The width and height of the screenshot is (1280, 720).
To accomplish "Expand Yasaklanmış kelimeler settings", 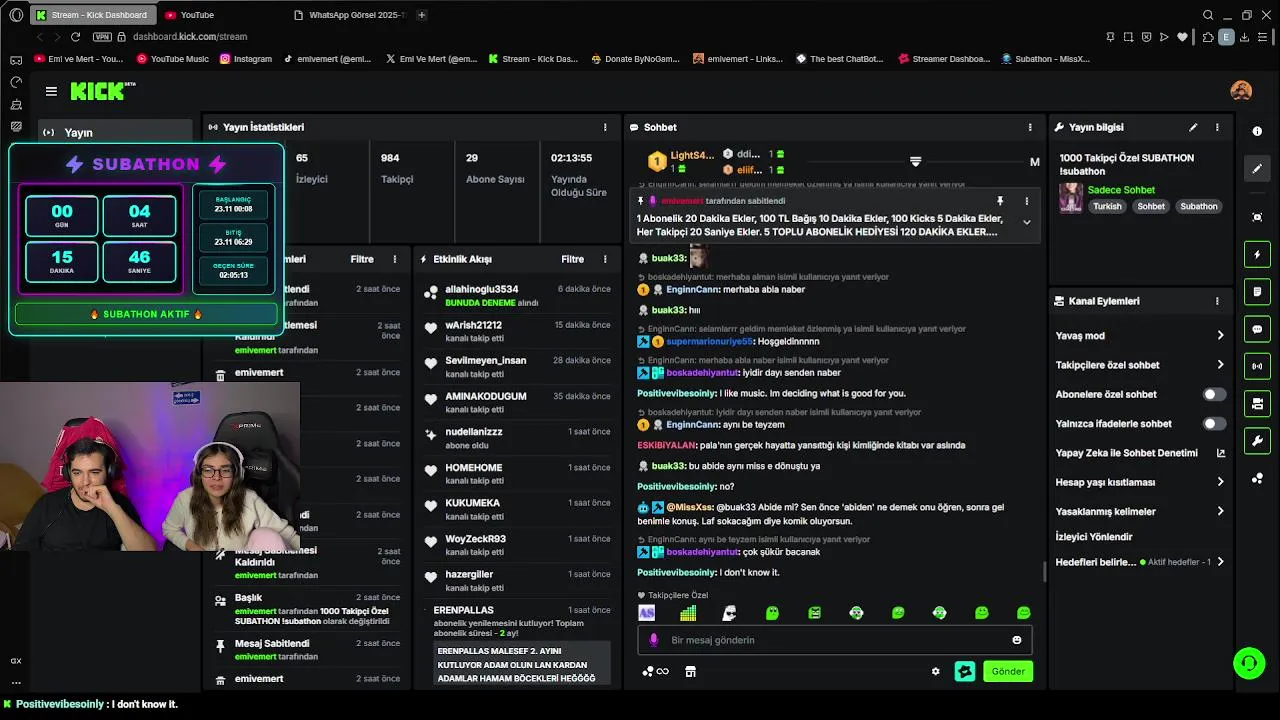I will coord(1220,511).
